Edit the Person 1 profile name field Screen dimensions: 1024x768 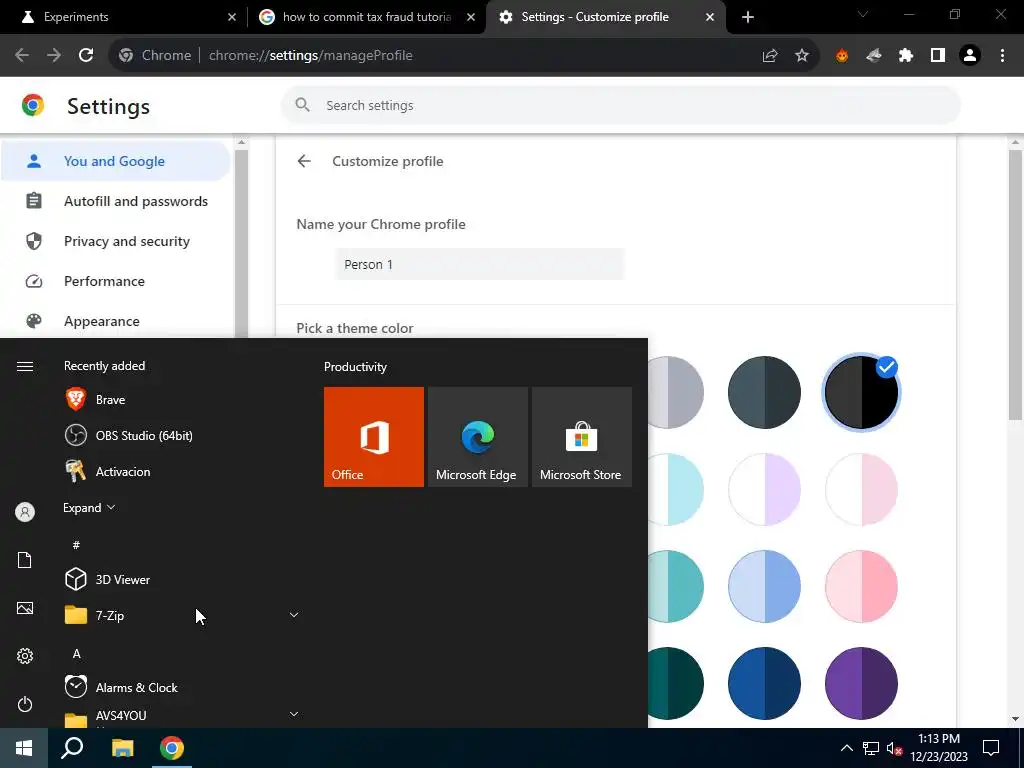point(480,264)
